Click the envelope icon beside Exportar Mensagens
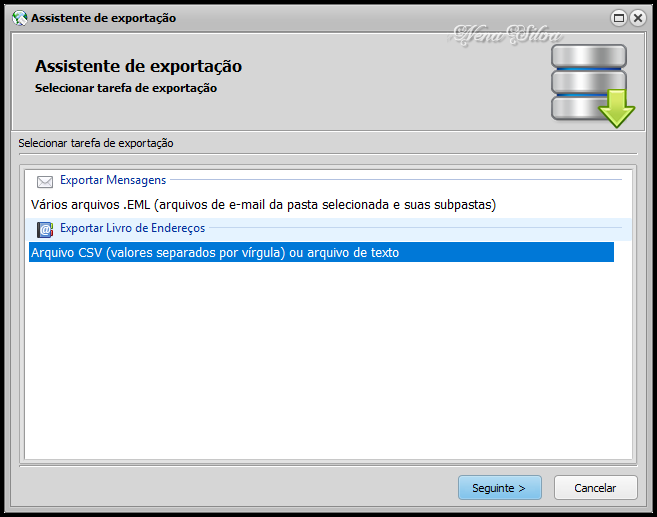Image resolution: width=657 pixels, height=517 pixels. 45,181
